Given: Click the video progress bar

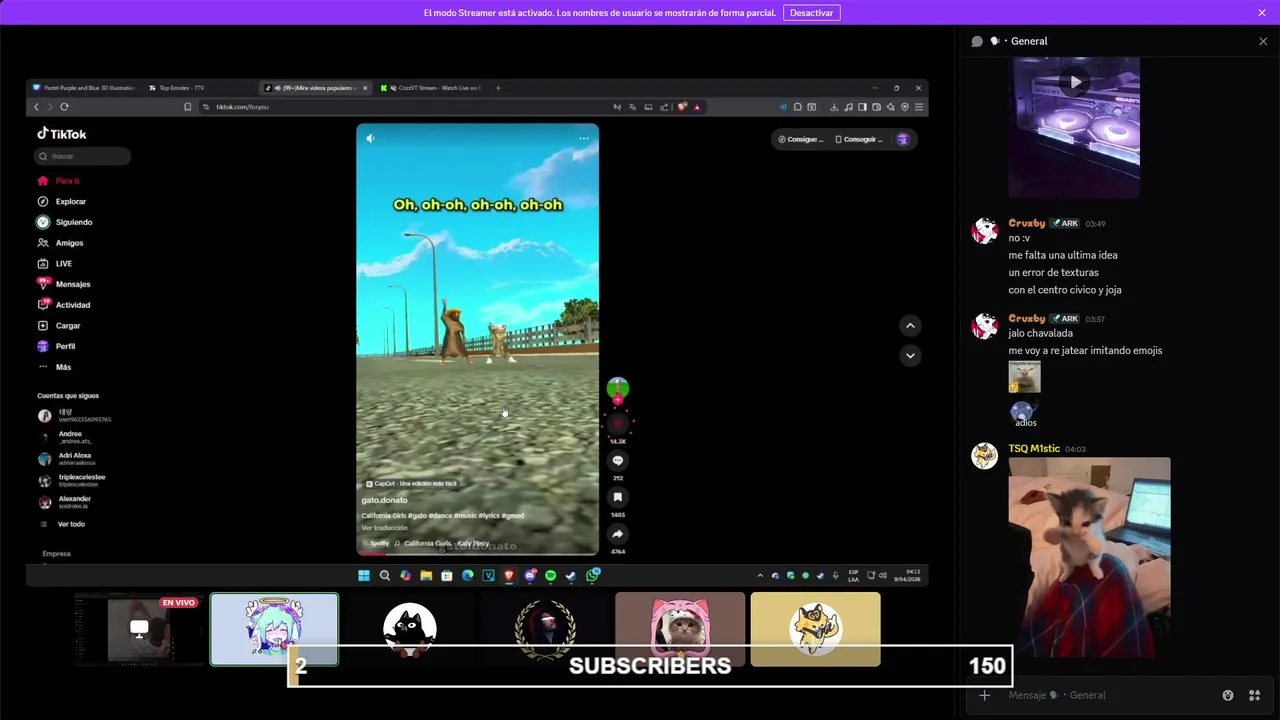Looking at the screenshot, I should [x=478, y=553].
